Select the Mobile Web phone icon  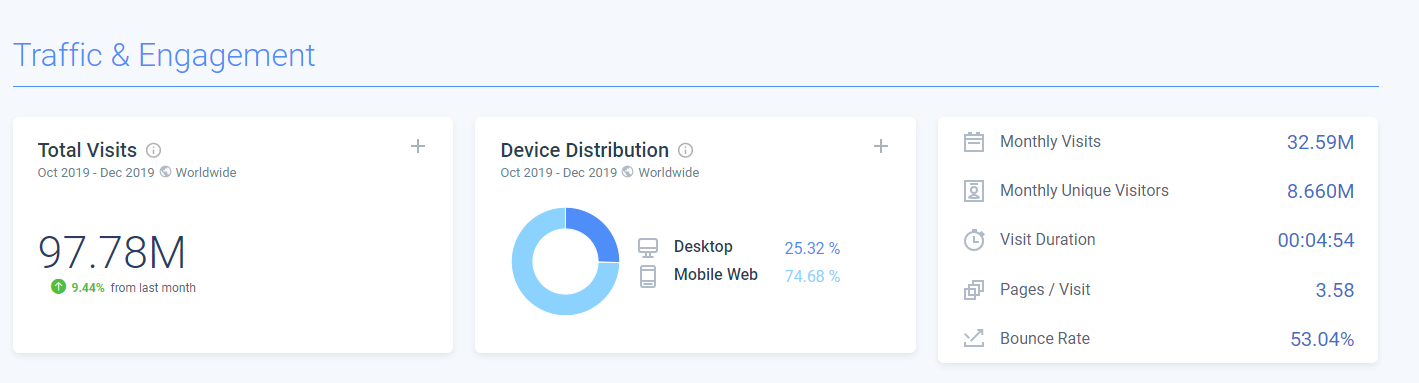[x=648, y=276]
